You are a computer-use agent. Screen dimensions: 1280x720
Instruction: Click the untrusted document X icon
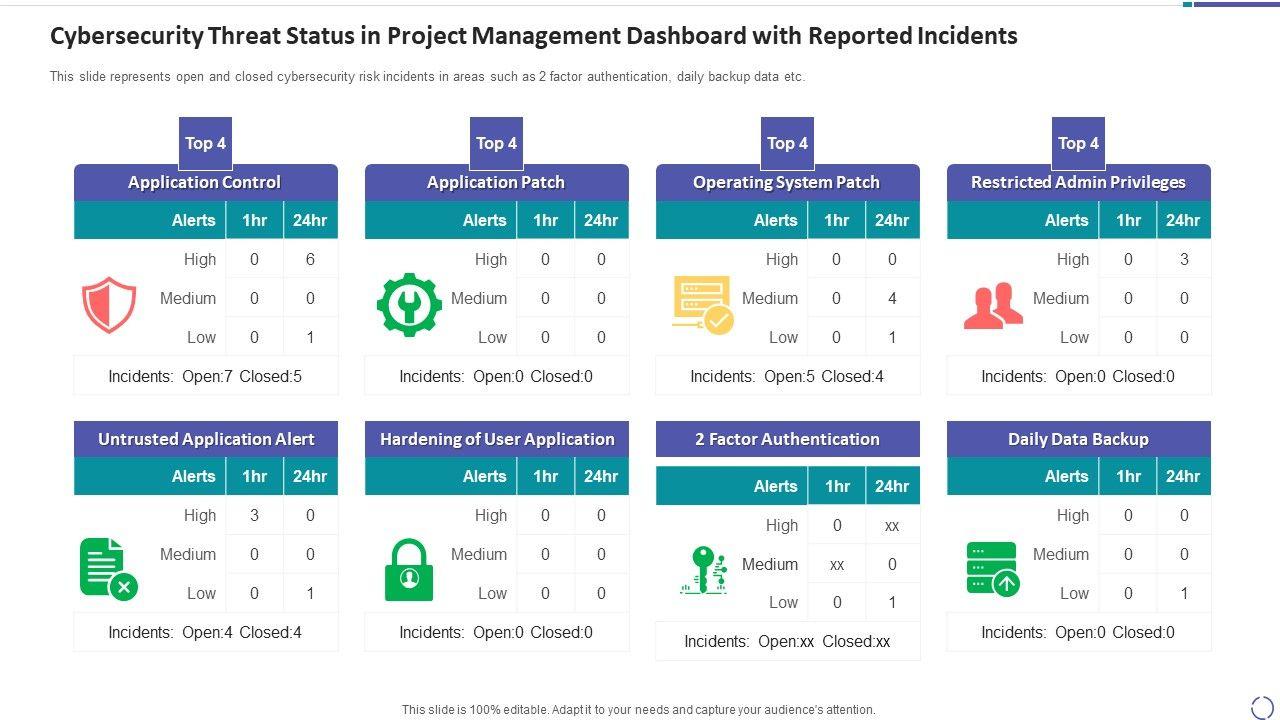(x=108, y=569)
